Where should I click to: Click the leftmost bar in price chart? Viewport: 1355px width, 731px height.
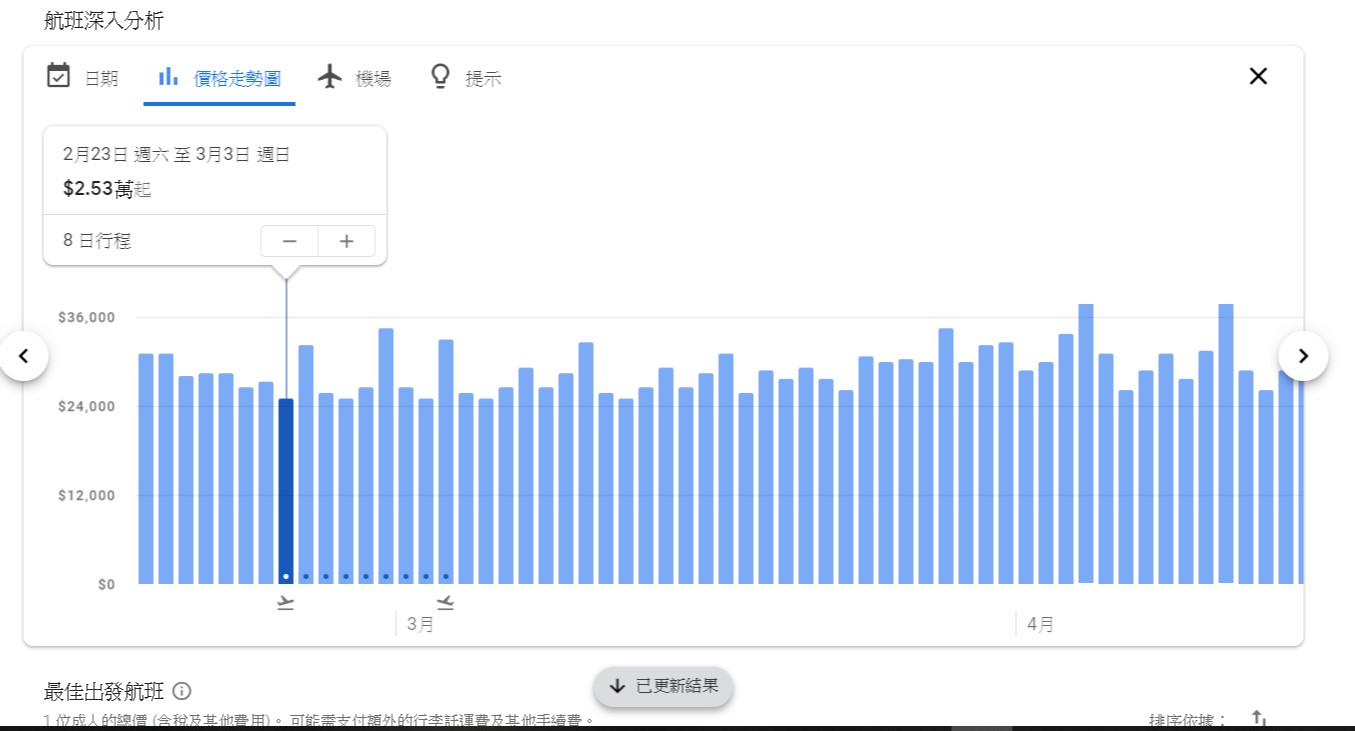[146, 468]
